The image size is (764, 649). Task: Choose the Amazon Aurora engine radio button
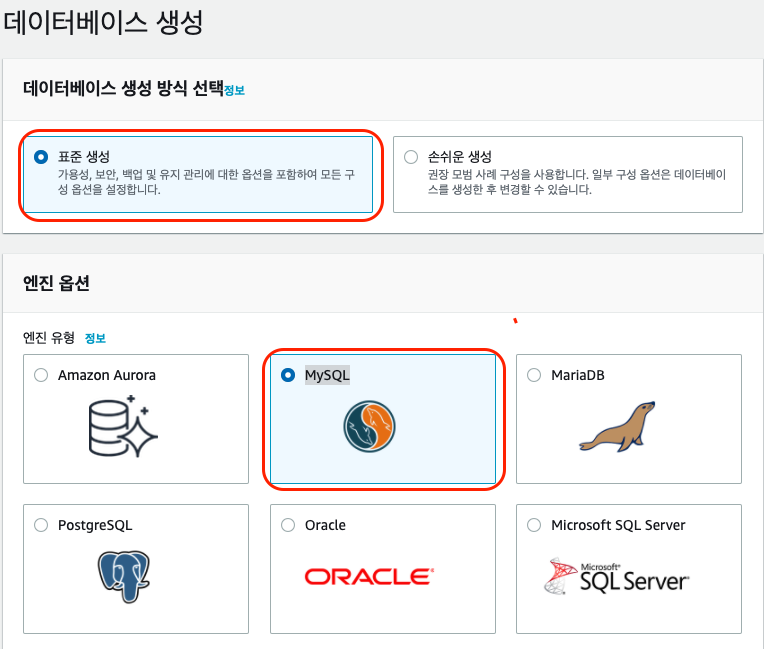[x=41, y=375]
